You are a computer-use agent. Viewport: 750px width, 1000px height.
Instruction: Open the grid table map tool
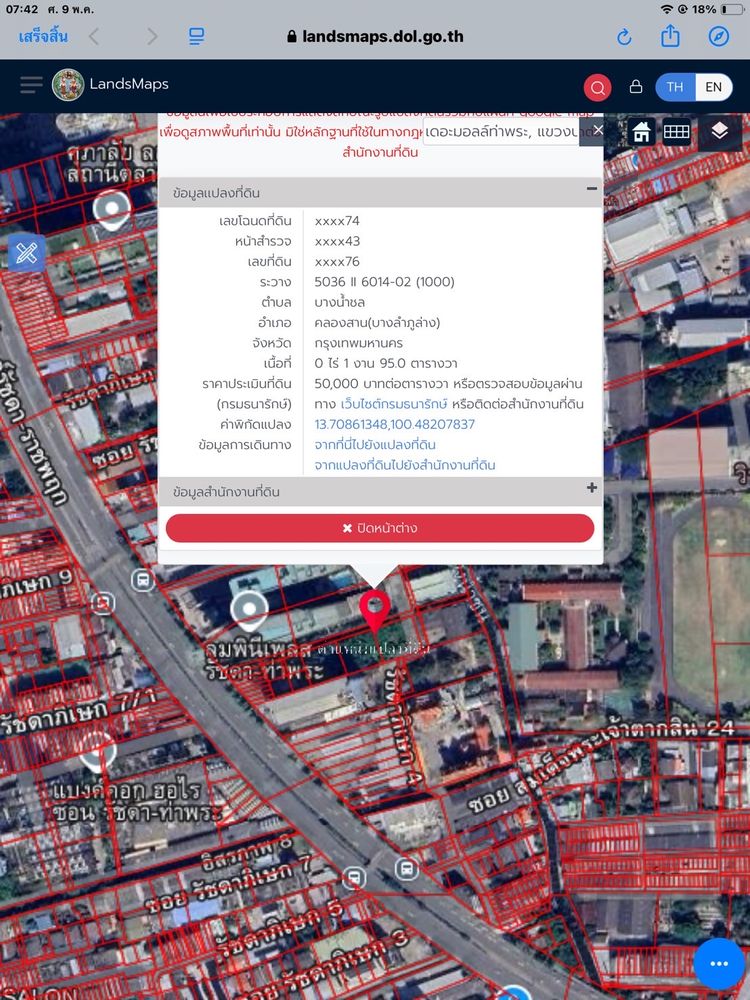(677, 131)
